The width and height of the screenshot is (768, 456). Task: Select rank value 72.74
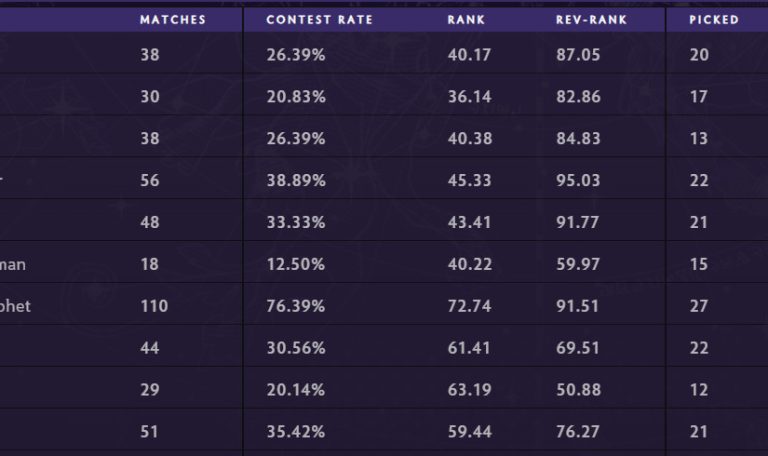469,306
